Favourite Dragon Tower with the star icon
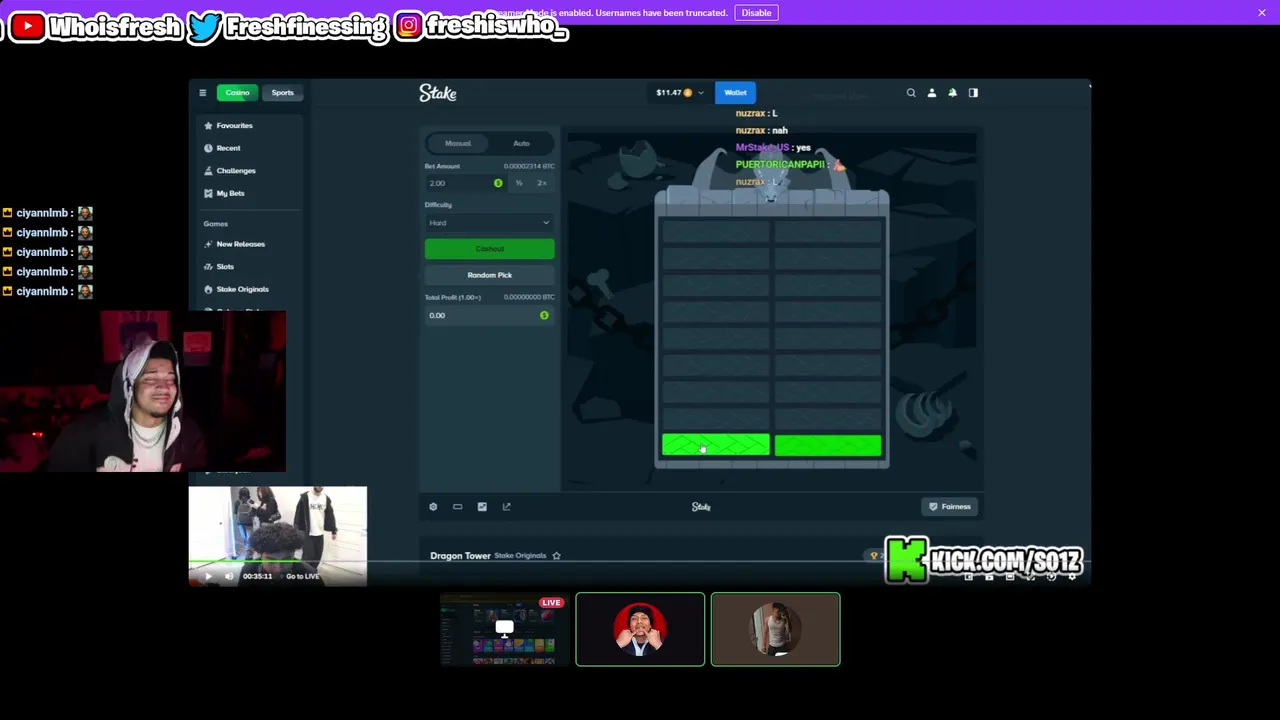 point(557,556)
